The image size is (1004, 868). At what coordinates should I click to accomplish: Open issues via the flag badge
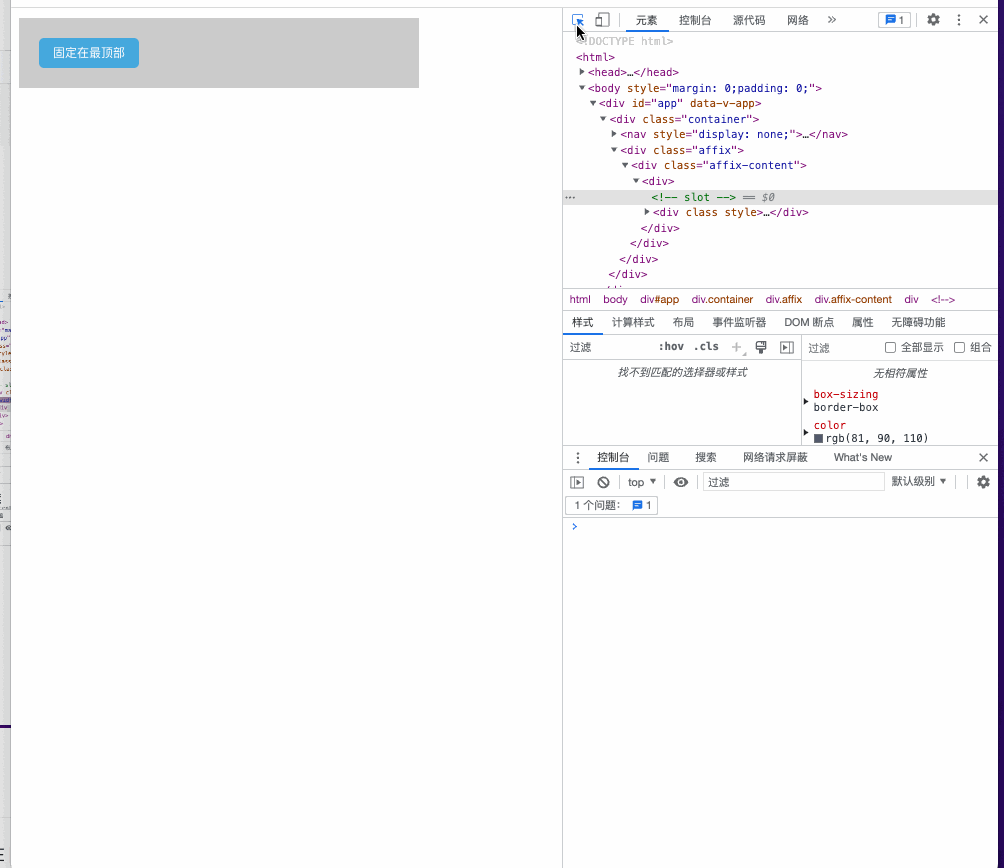pos(893,19)
